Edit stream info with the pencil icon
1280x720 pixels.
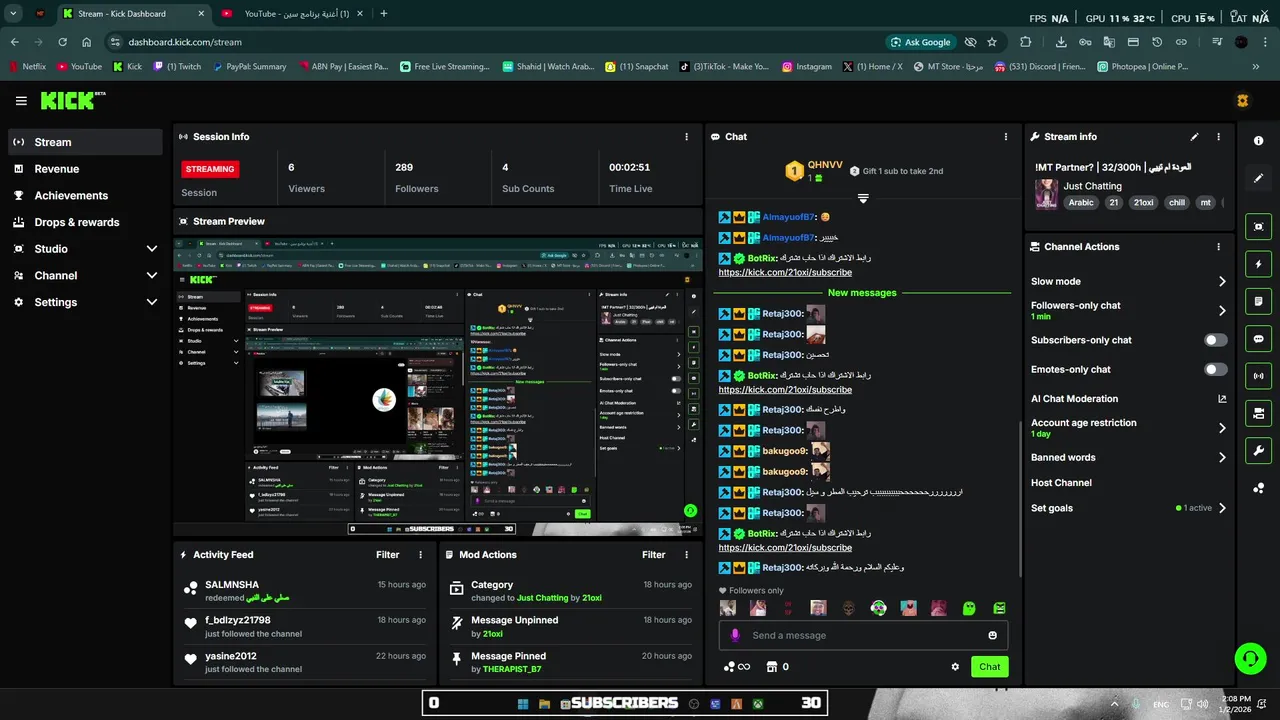[1194, 137]
